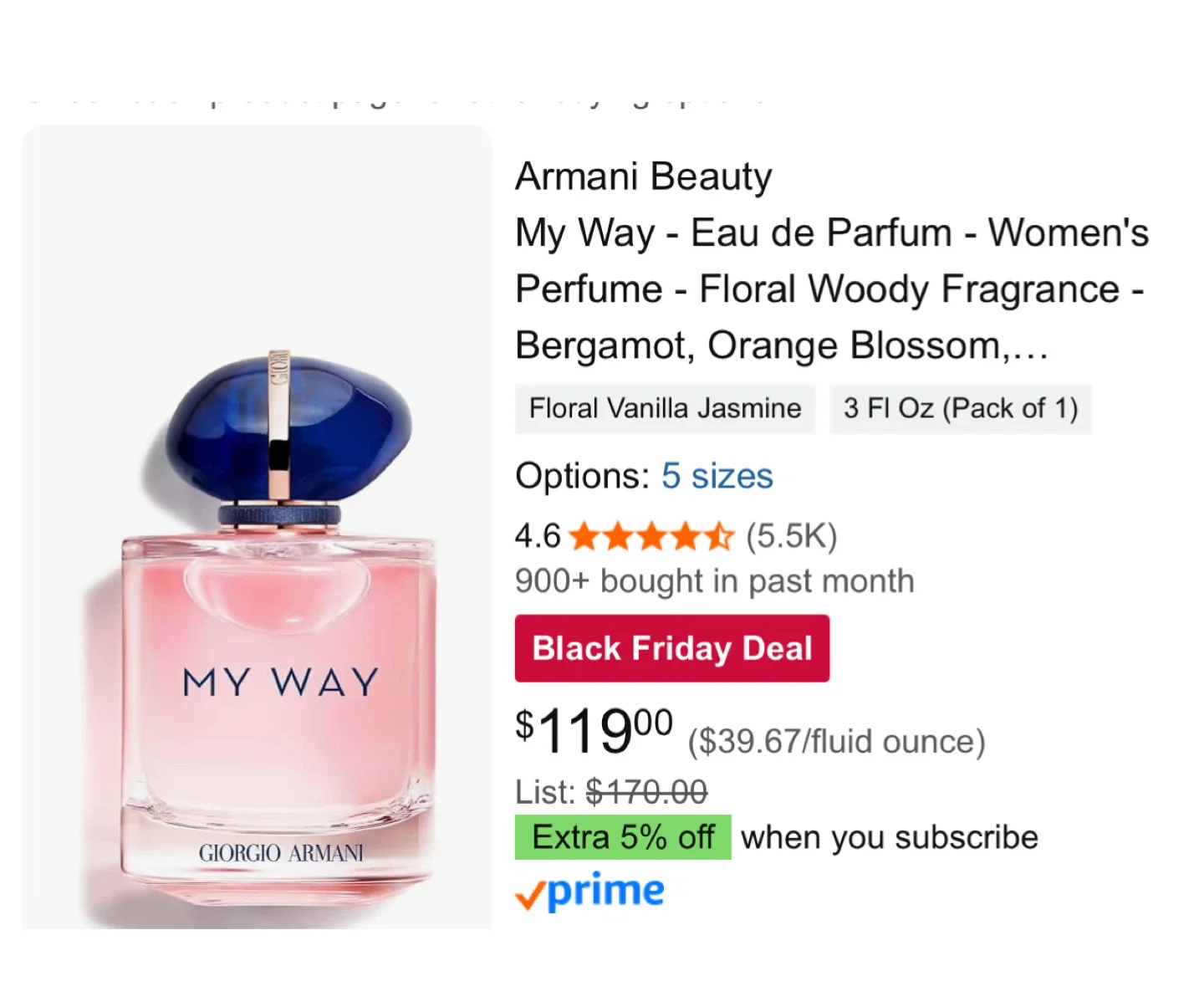Toggle the Extra 5% off subscribe offer
The height and width of the screenshot is (1007, 1204).
[x=622, y=836]
